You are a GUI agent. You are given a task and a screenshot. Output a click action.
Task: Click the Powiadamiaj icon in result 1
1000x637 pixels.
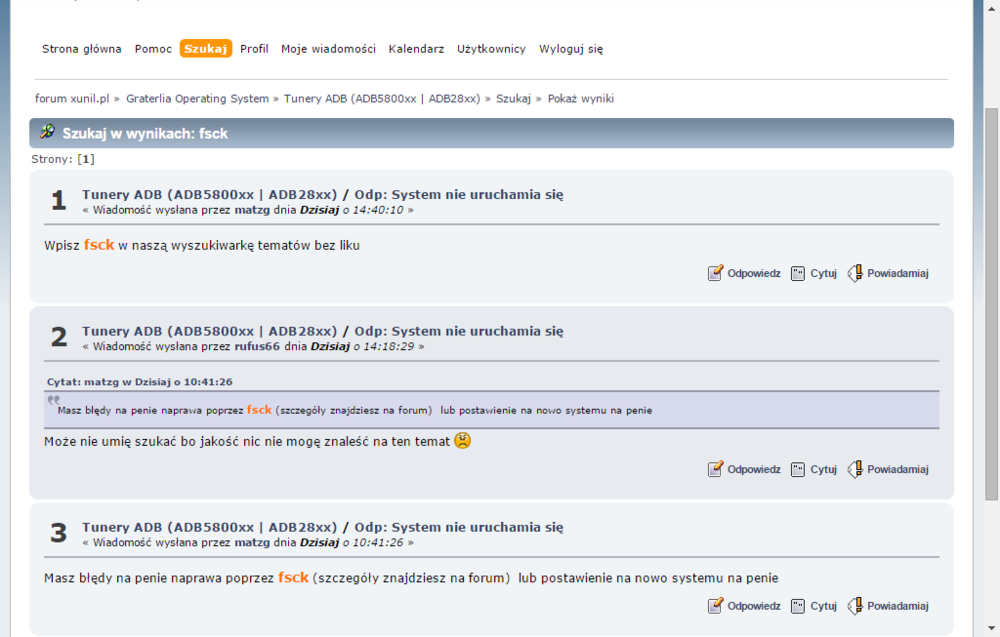coord(855,273)
